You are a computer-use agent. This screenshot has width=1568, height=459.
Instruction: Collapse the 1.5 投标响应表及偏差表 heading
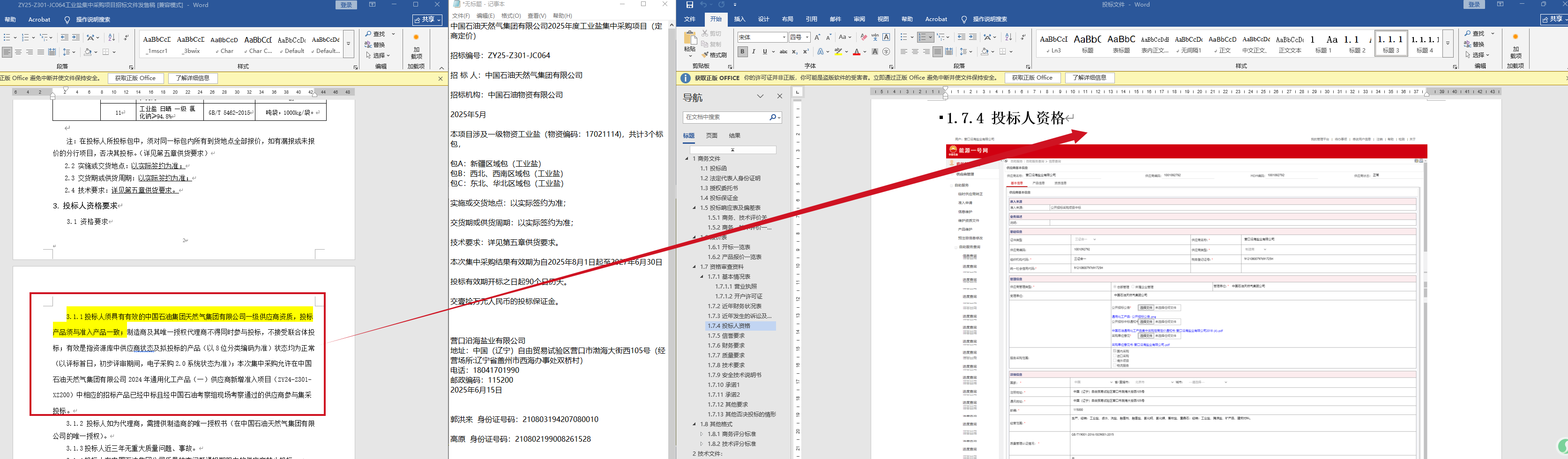tap(694, 207)
